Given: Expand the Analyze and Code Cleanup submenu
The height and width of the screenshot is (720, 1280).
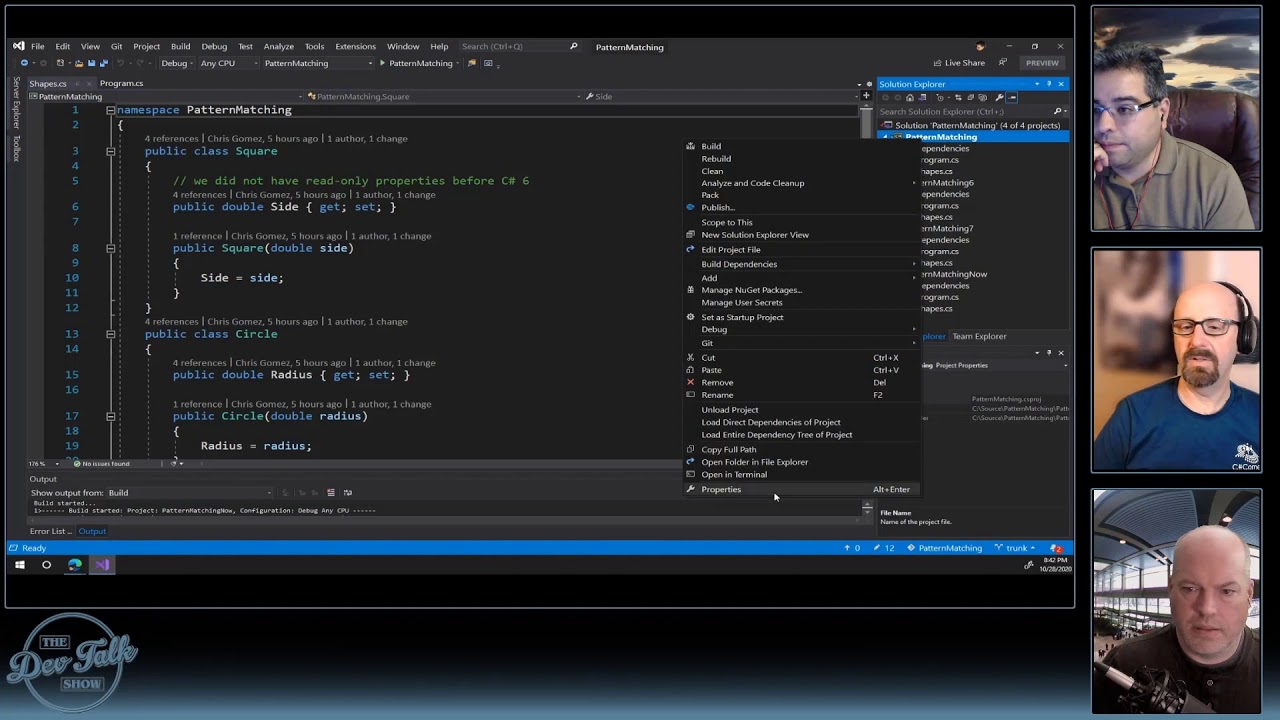Looking at the screenshot, I should (800, 183).
